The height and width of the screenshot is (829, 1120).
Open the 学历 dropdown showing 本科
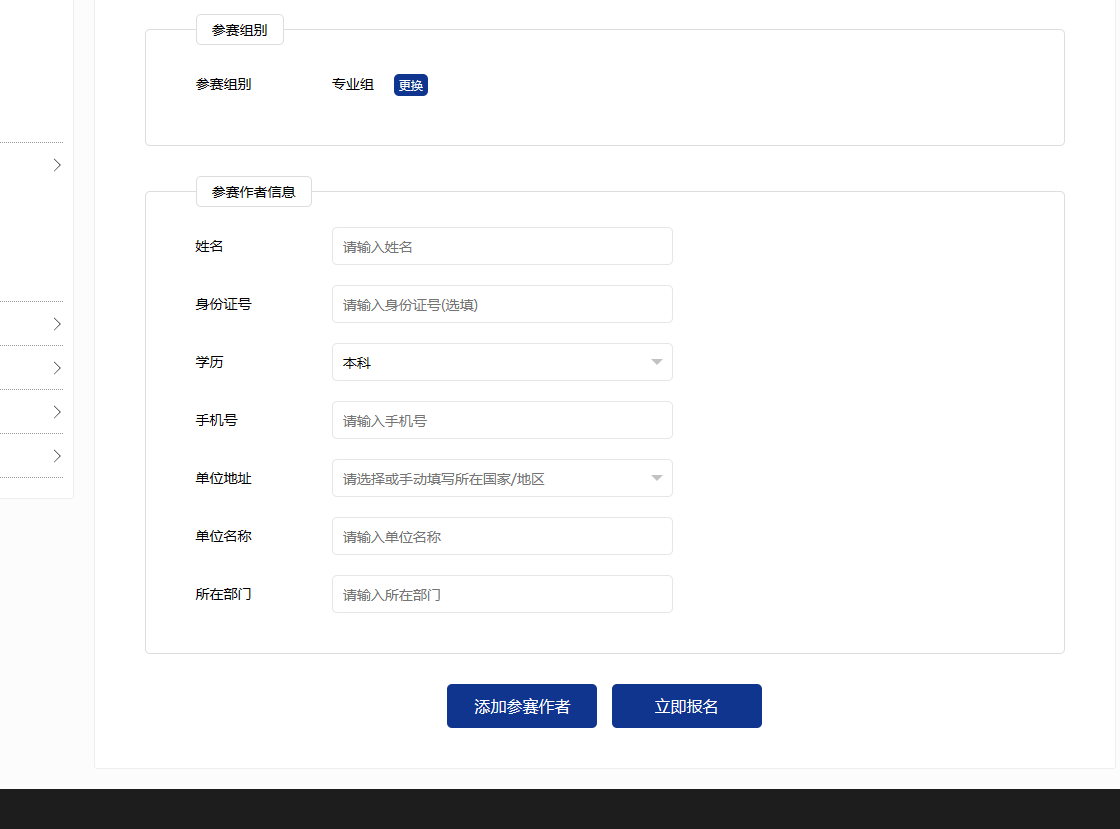(502, 362)
